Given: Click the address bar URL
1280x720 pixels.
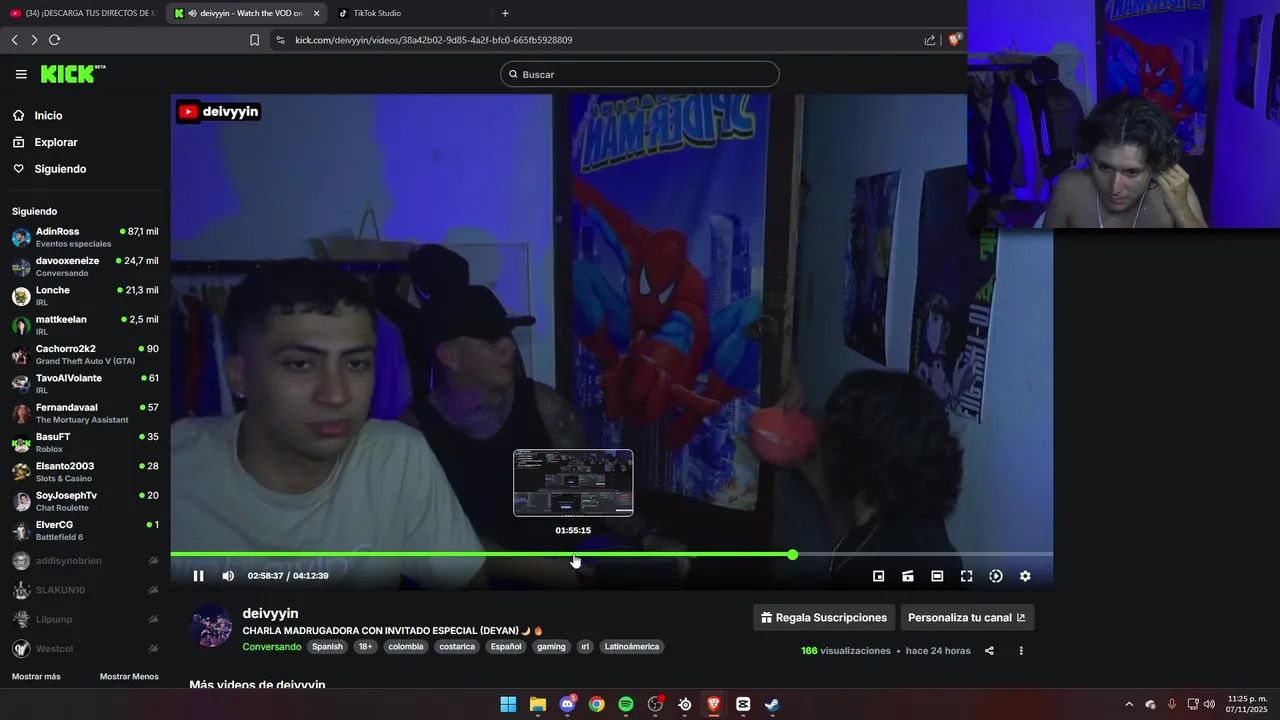Looking at the screenshot, I should pos(434,40).
